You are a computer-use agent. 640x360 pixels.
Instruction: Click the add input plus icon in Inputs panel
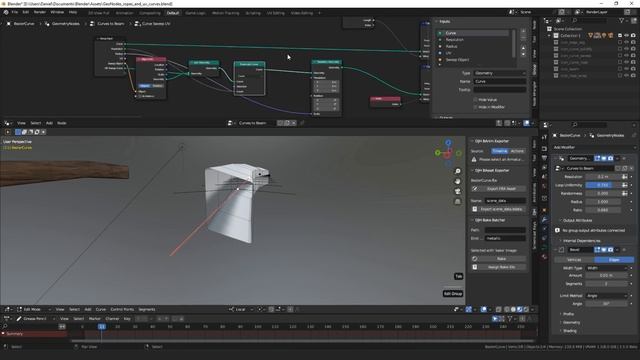(x=523, y=31)
